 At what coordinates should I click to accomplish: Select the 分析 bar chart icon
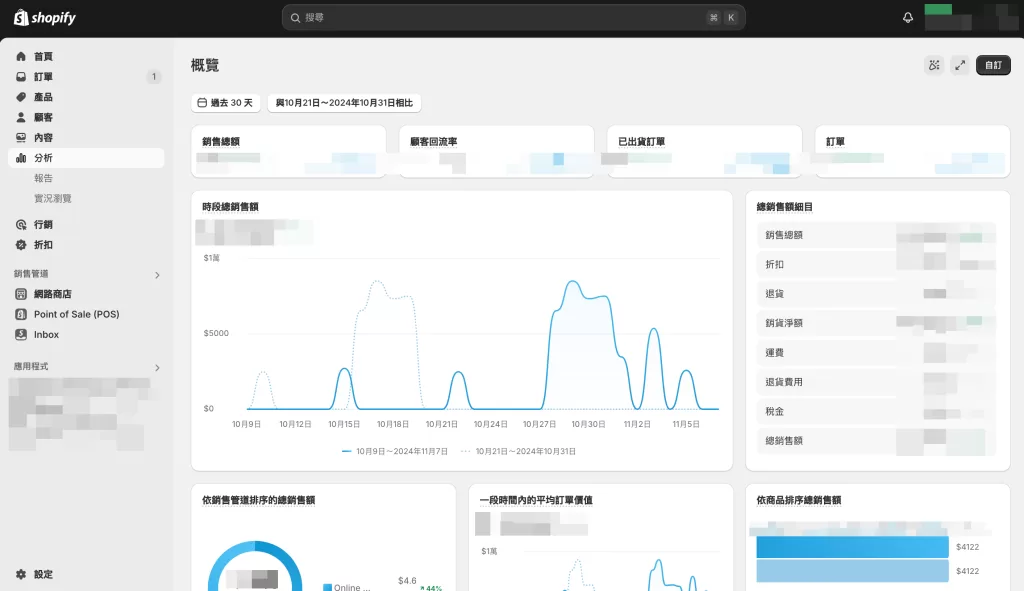21,157
